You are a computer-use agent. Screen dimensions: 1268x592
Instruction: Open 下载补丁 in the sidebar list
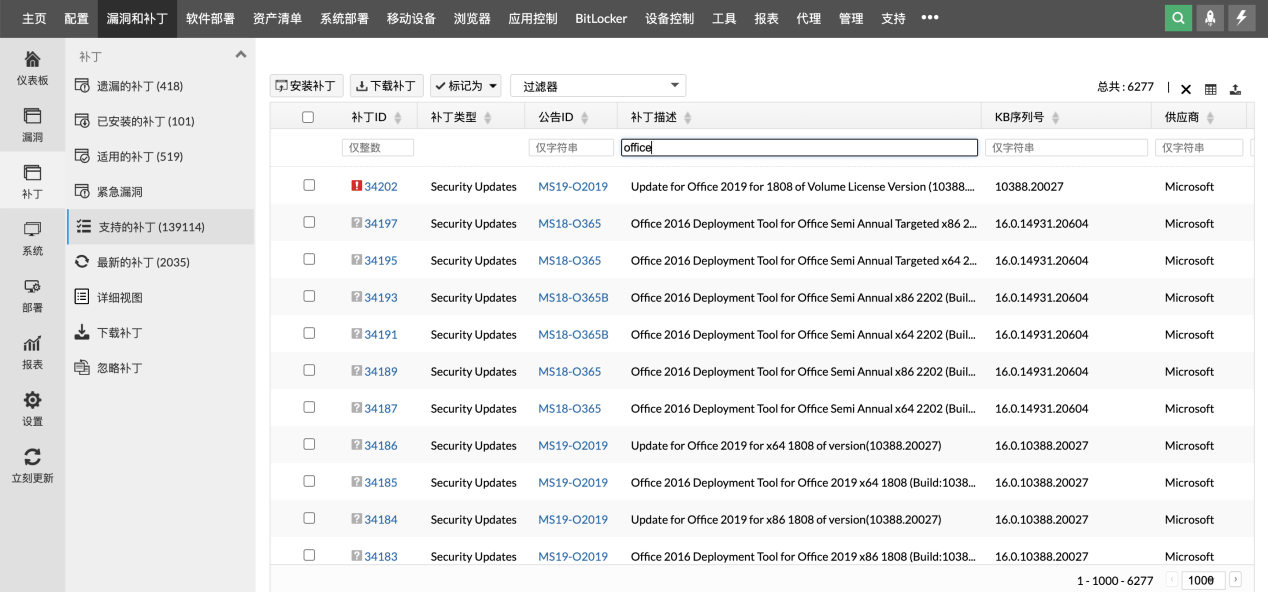[121, 333]
